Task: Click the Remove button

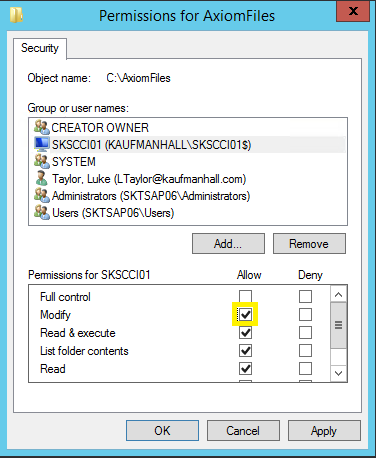Action: [309, 244]
